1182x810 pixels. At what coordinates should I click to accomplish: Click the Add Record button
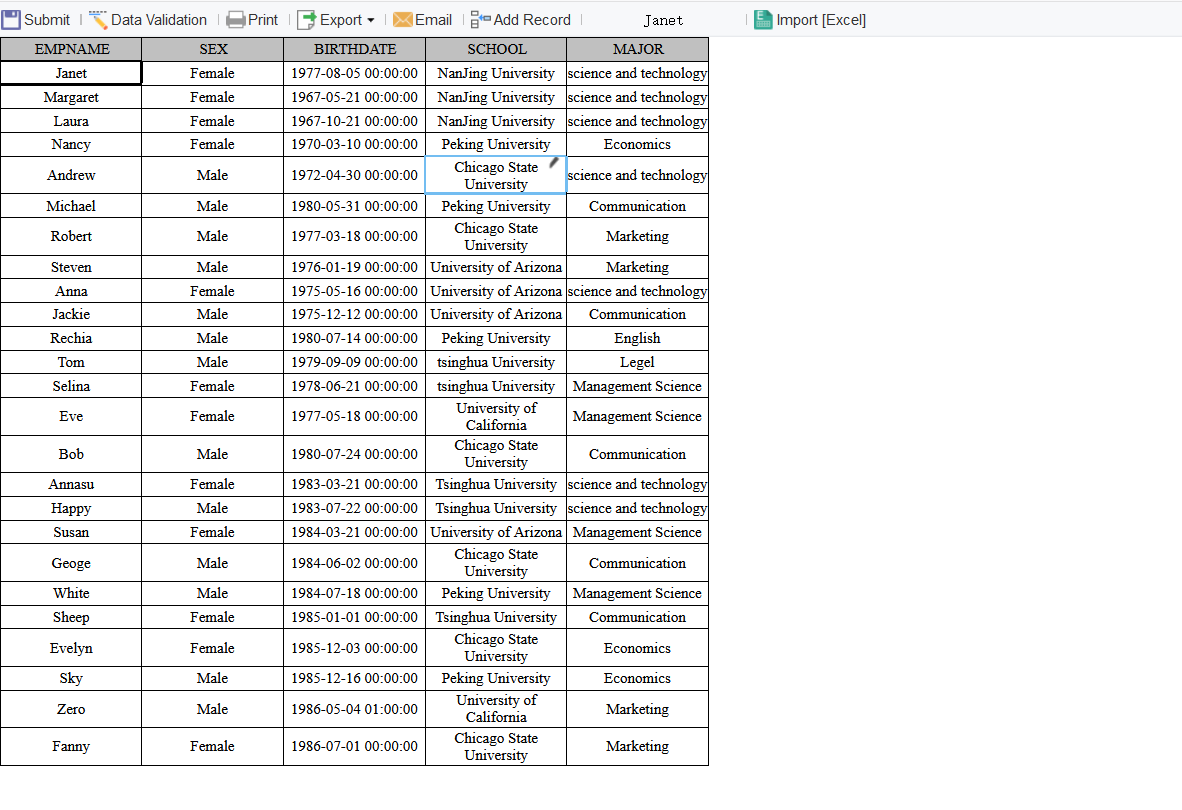tap(520, 19)
